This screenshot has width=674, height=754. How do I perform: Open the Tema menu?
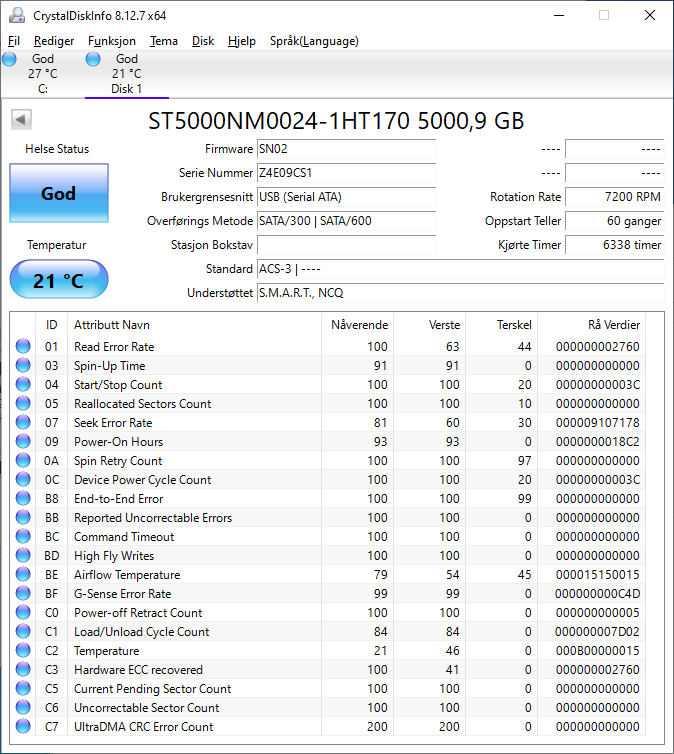pos(164,41)
